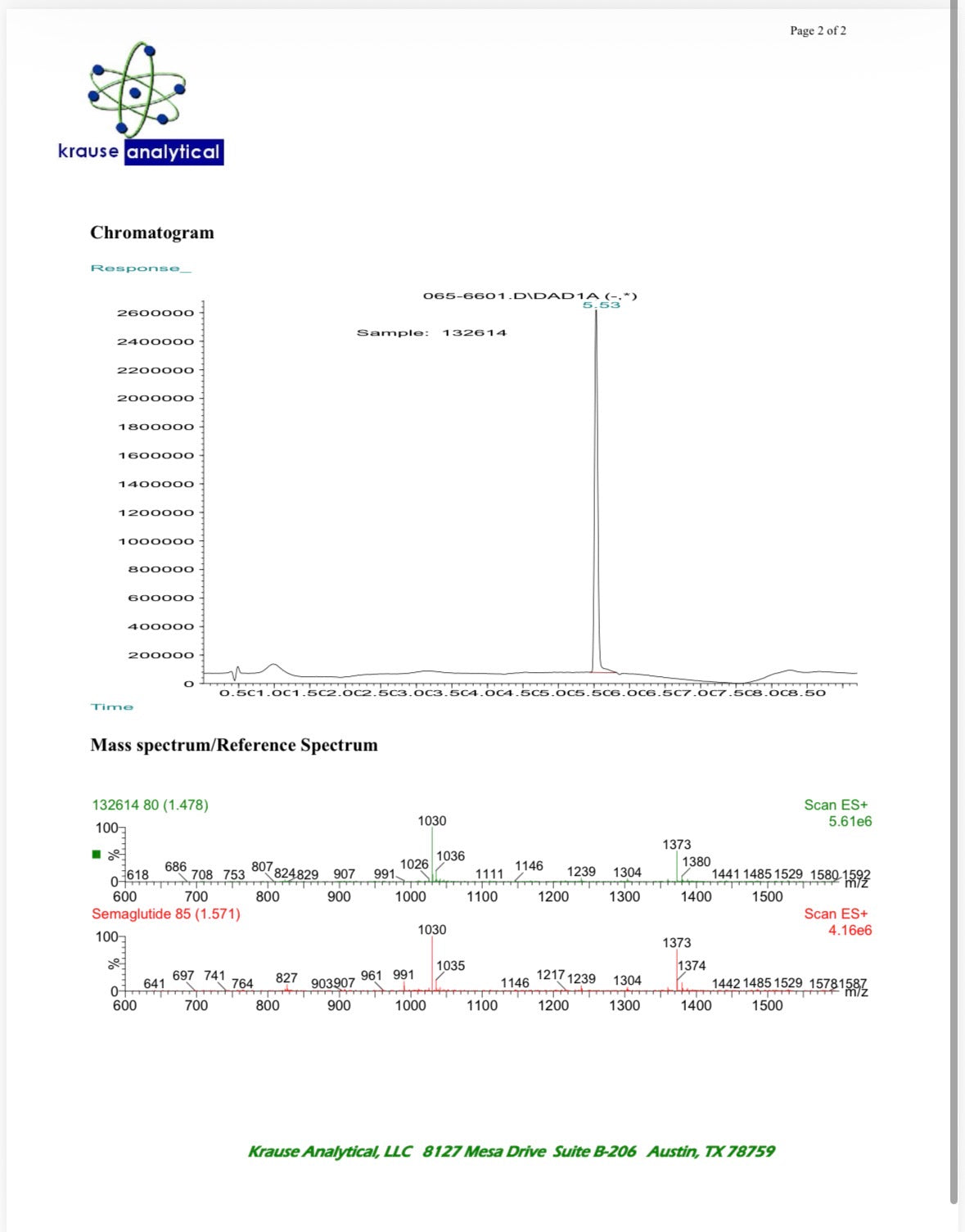Click the 1374 peak label in reference spectrum

[x=692, y=966]
